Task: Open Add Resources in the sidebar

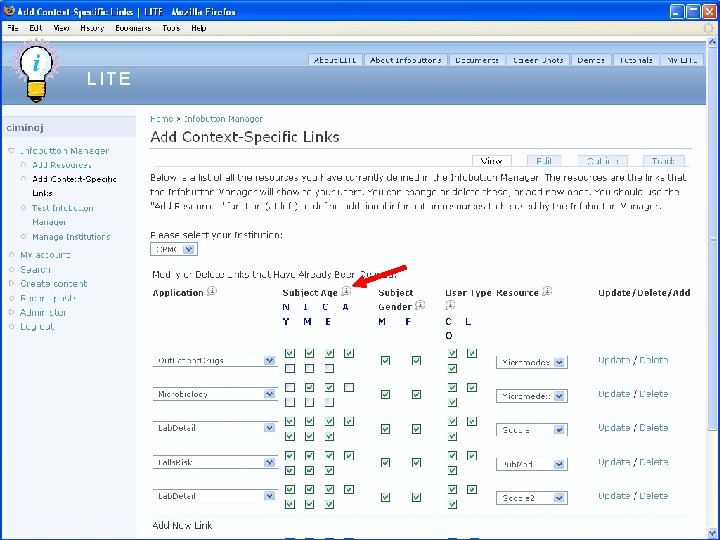Action: tap(62, 165)
